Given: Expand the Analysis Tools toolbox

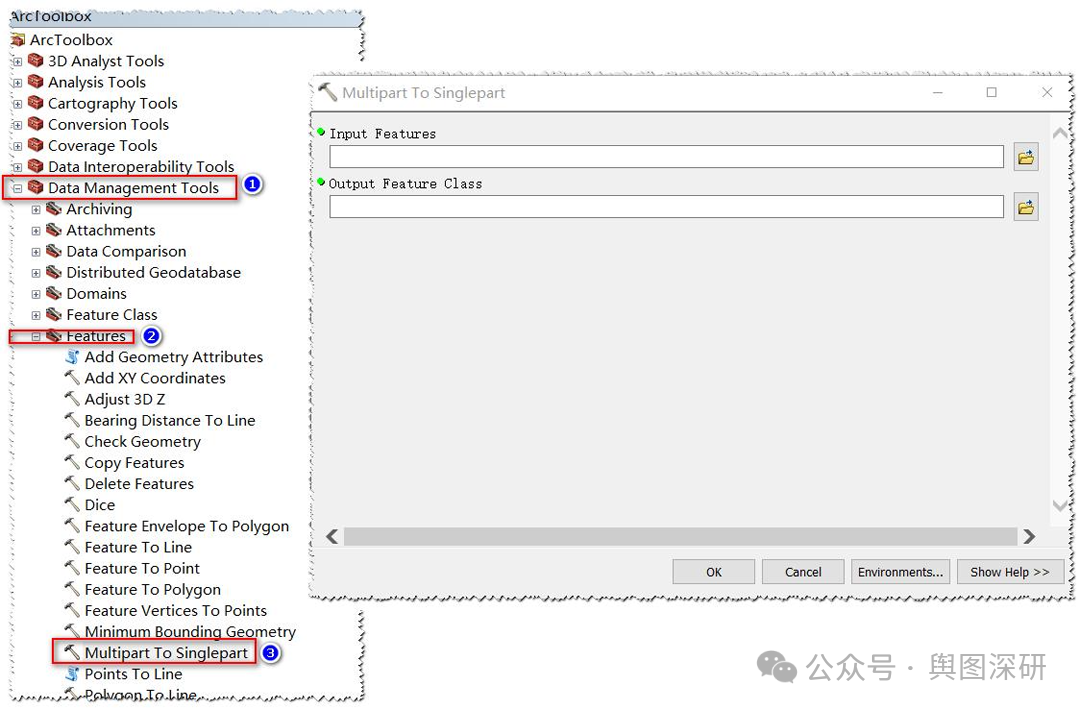Looking at the screenshot, I should click(17, 83).
